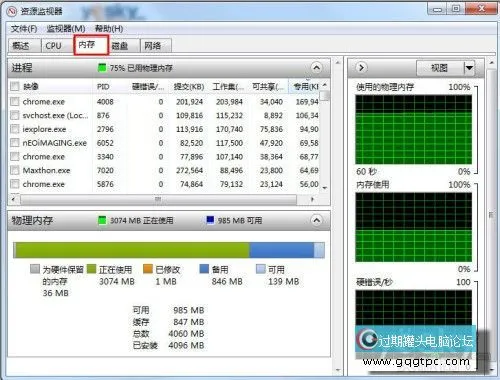
Task: Check the chrome.exe PID 3340 checkbox
Action: pos(14,156)
